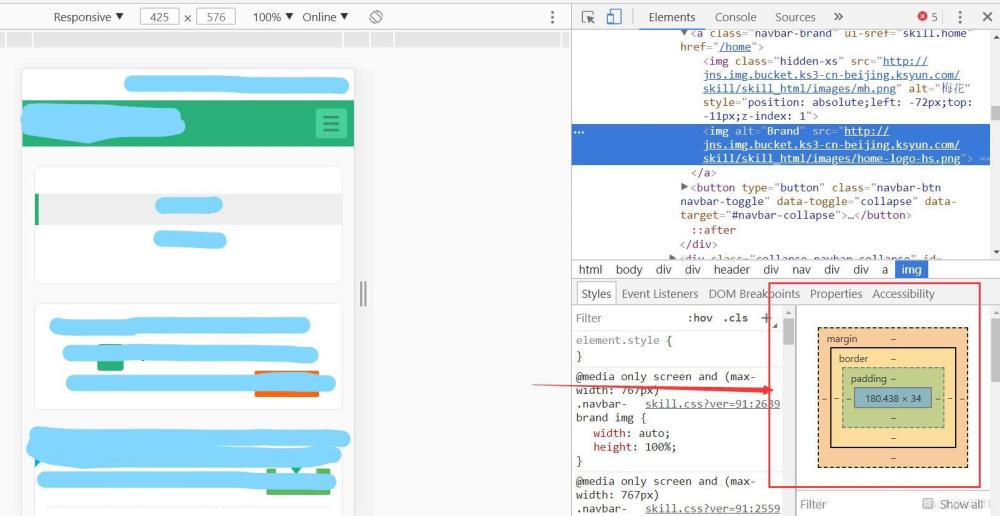Image resolution: width=1000 pixels, height=516 pixels.
Task: Select header in the breadcrumb bar
Action: click(732, 270)
